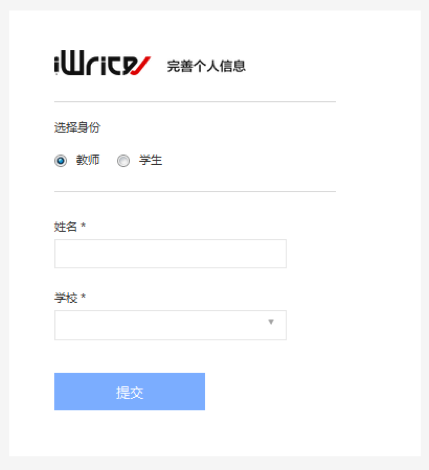Image resolution: width=429 pixels, height=470 pixels.
Task: Click the 完善个人信息 heading
Action: coord(206,66)
